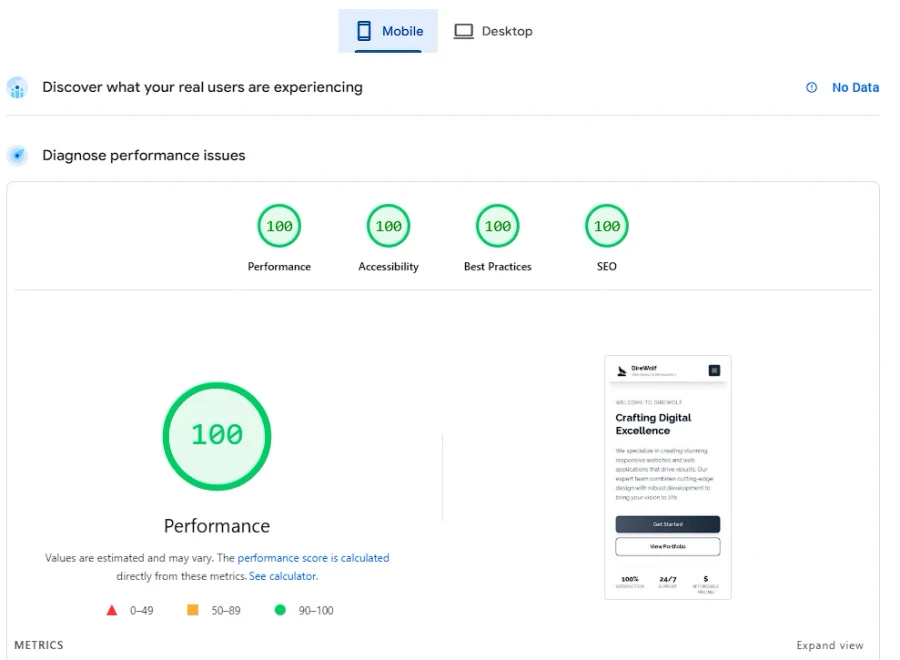Select the Mobile tab
900x660 pixels.
click(x=388, y=31)
